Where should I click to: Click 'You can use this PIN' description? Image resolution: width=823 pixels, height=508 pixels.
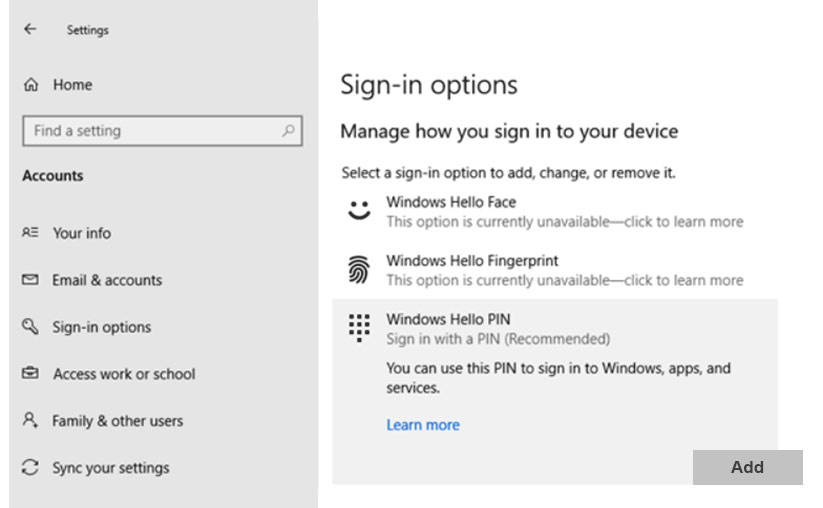[x=558, y=378]
